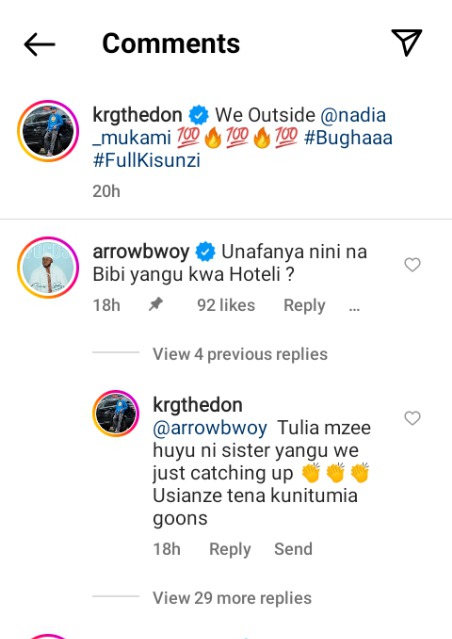The image size is (452, 639).
Task: Like arrowbwoy's comment with the heart
Action: click(412, 264)
